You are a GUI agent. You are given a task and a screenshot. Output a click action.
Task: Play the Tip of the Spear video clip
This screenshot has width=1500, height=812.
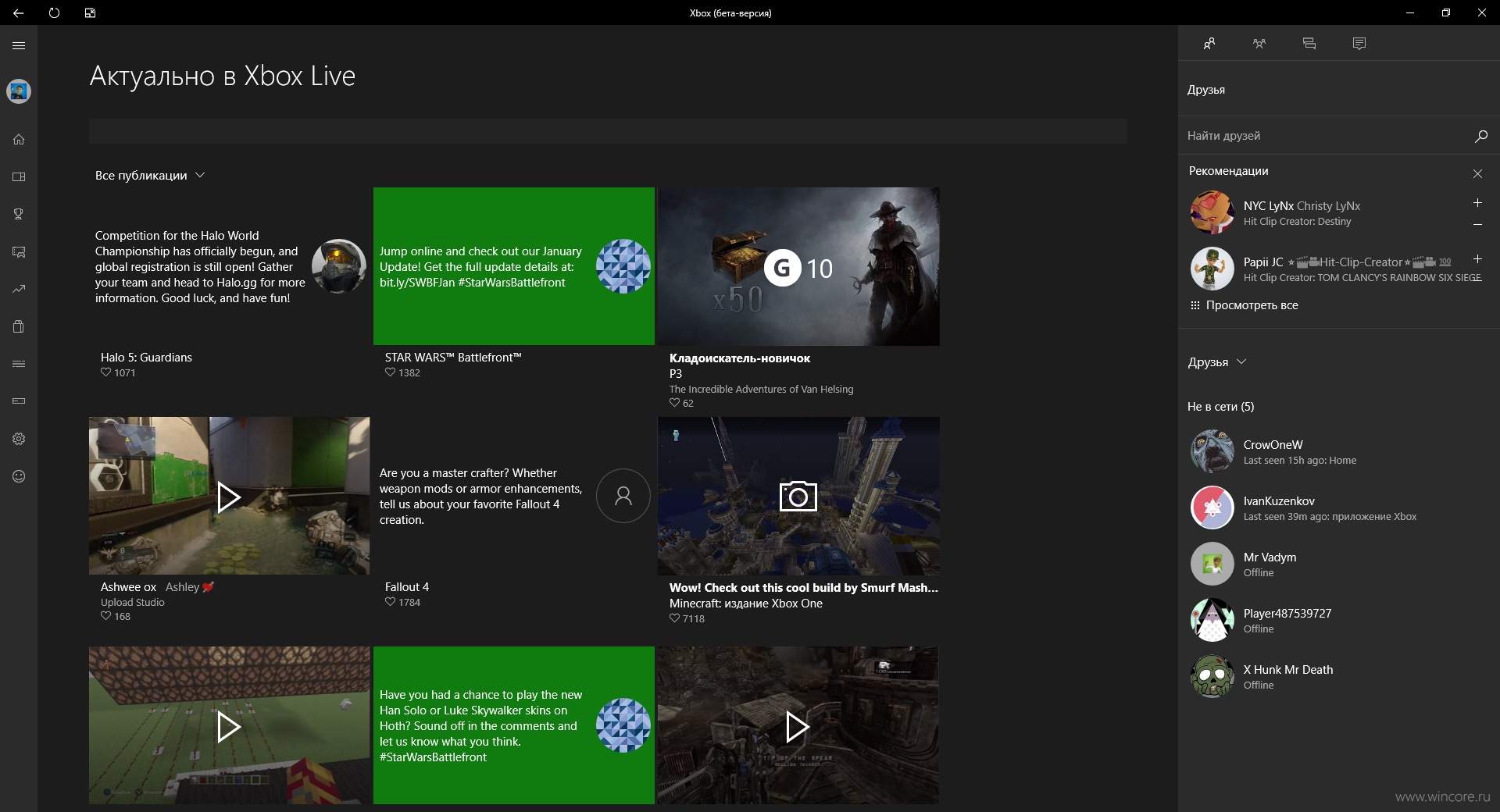[x=798, y=726]
